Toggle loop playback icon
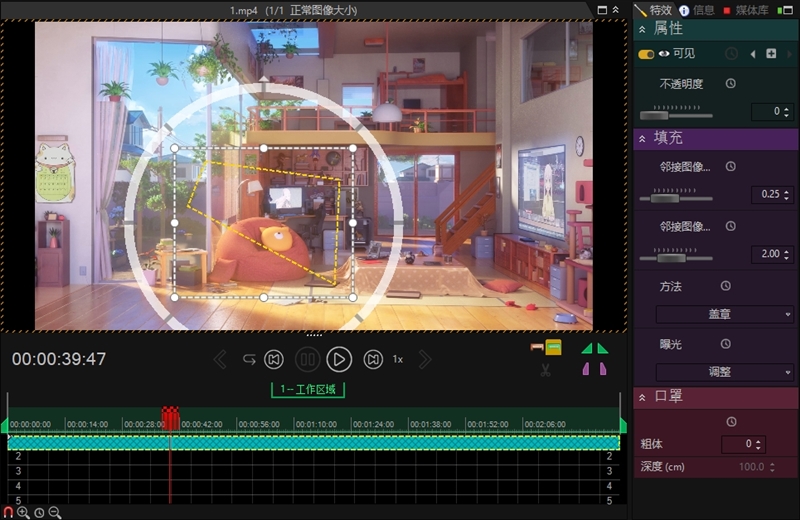This screenshot has height=520, width=800. coord(249,360)
